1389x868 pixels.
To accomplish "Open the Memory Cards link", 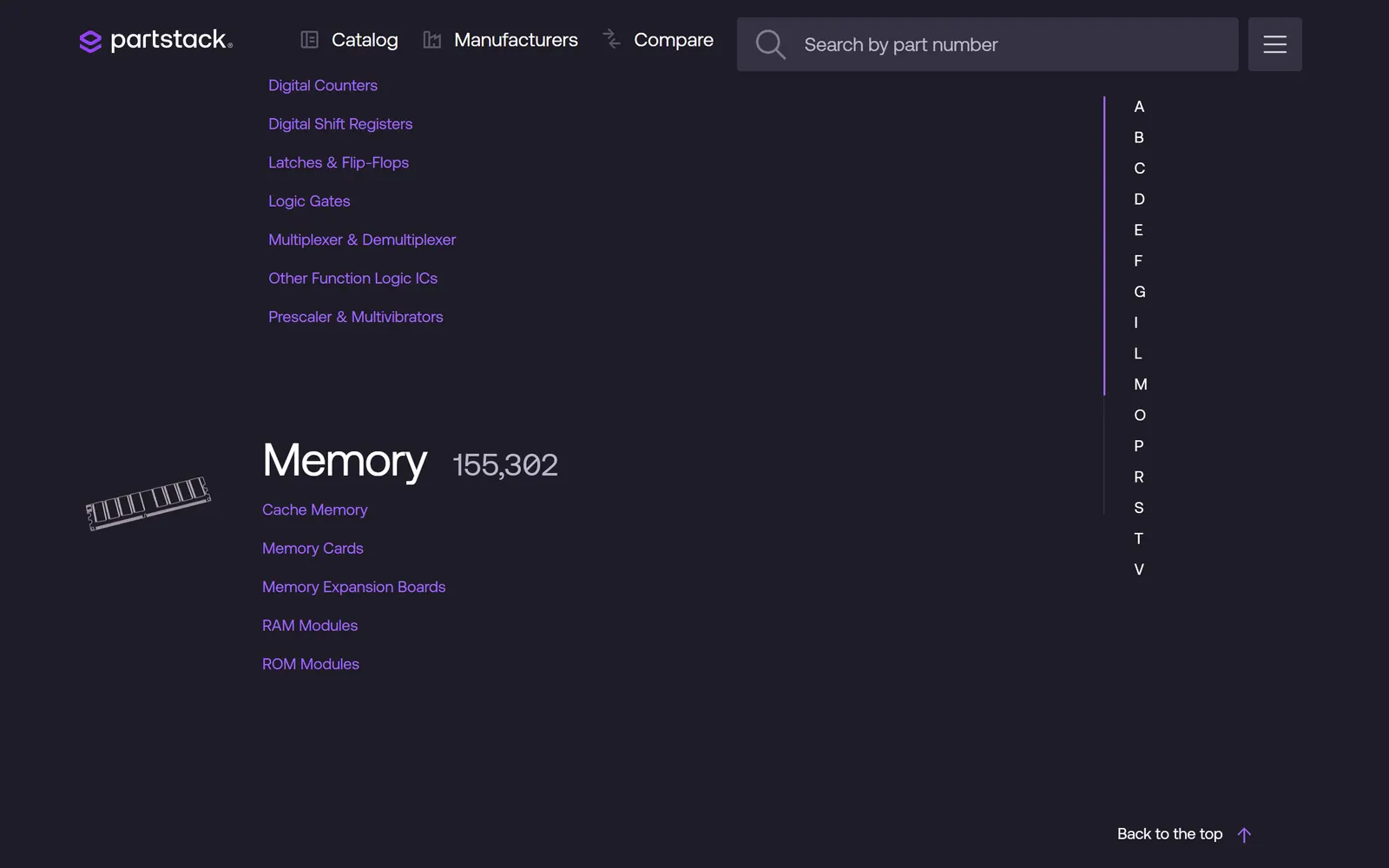I will (313, 549).
